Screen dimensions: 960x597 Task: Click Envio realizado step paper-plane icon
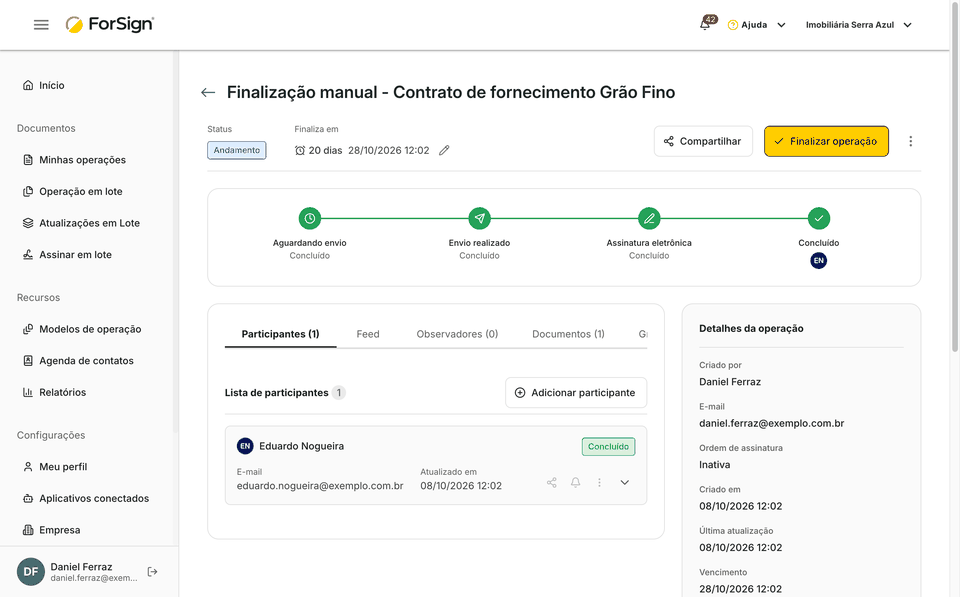(x=479, y=218)
